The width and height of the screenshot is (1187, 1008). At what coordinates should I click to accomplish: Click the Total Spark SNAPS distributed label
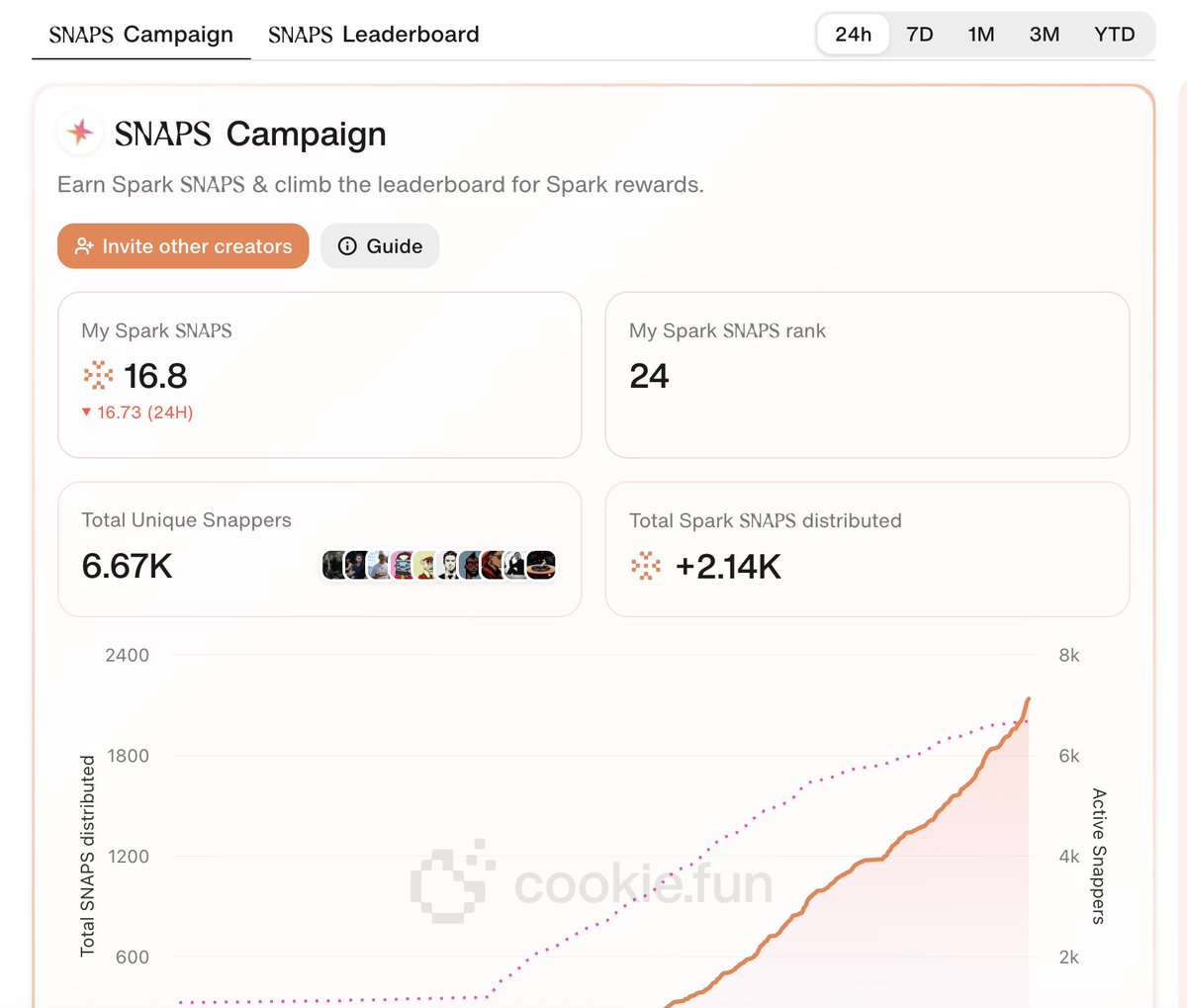[766, 520]
